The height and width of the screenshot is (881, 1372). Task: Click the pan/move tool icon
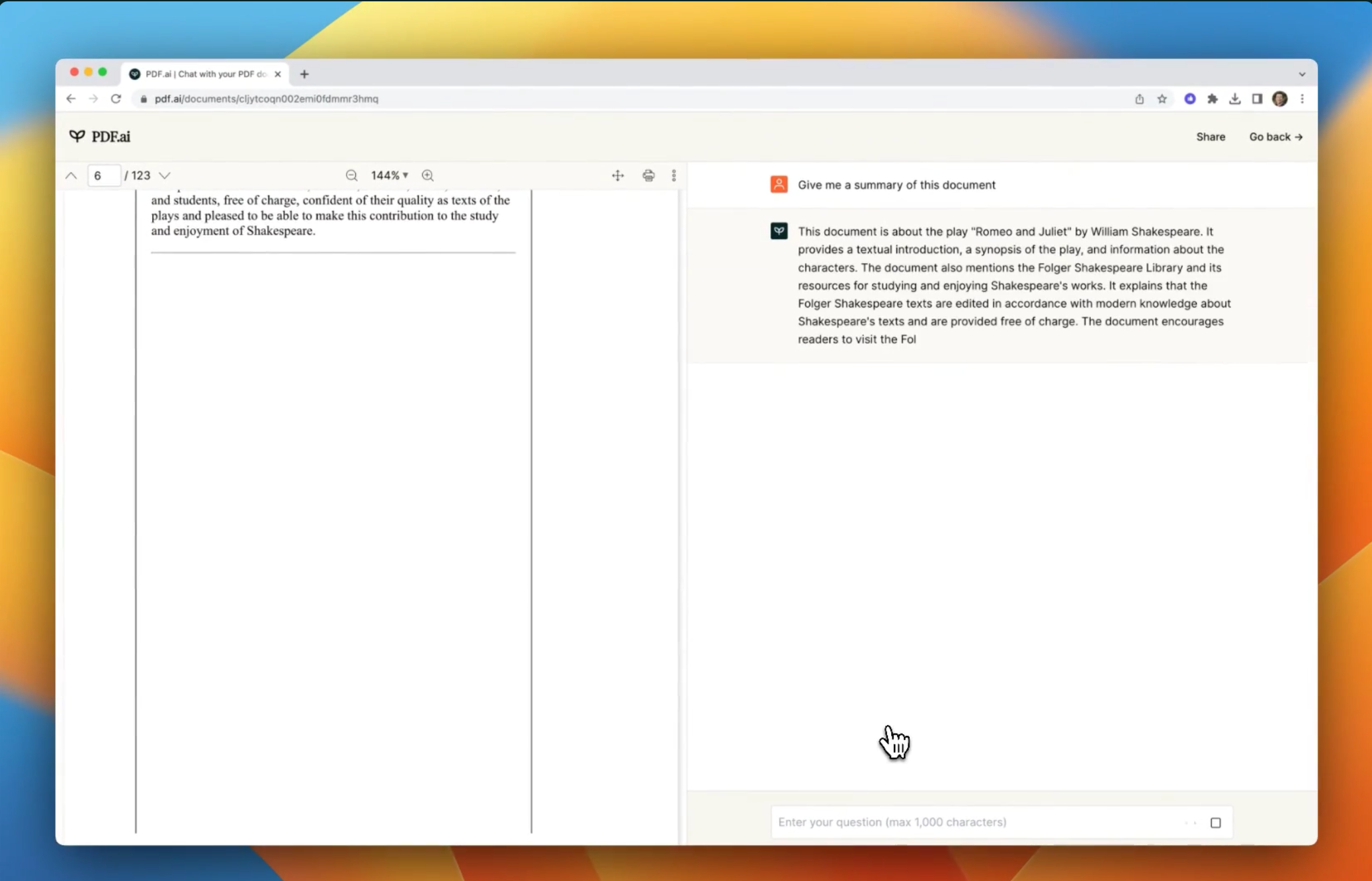(617, 175)
